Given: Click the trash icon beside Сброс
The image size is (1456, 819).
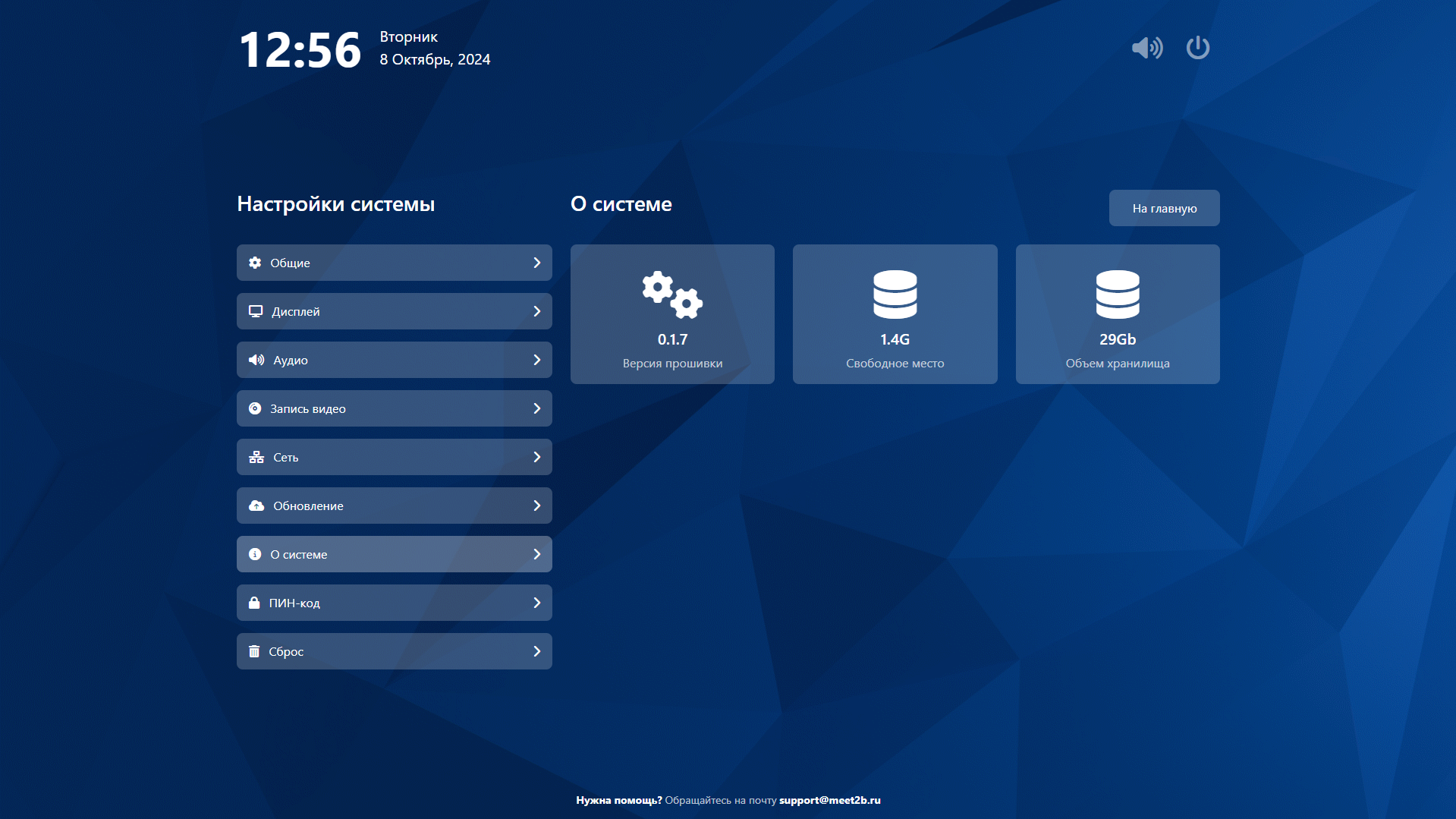Looking at the screenshot, I should point(254,651).
